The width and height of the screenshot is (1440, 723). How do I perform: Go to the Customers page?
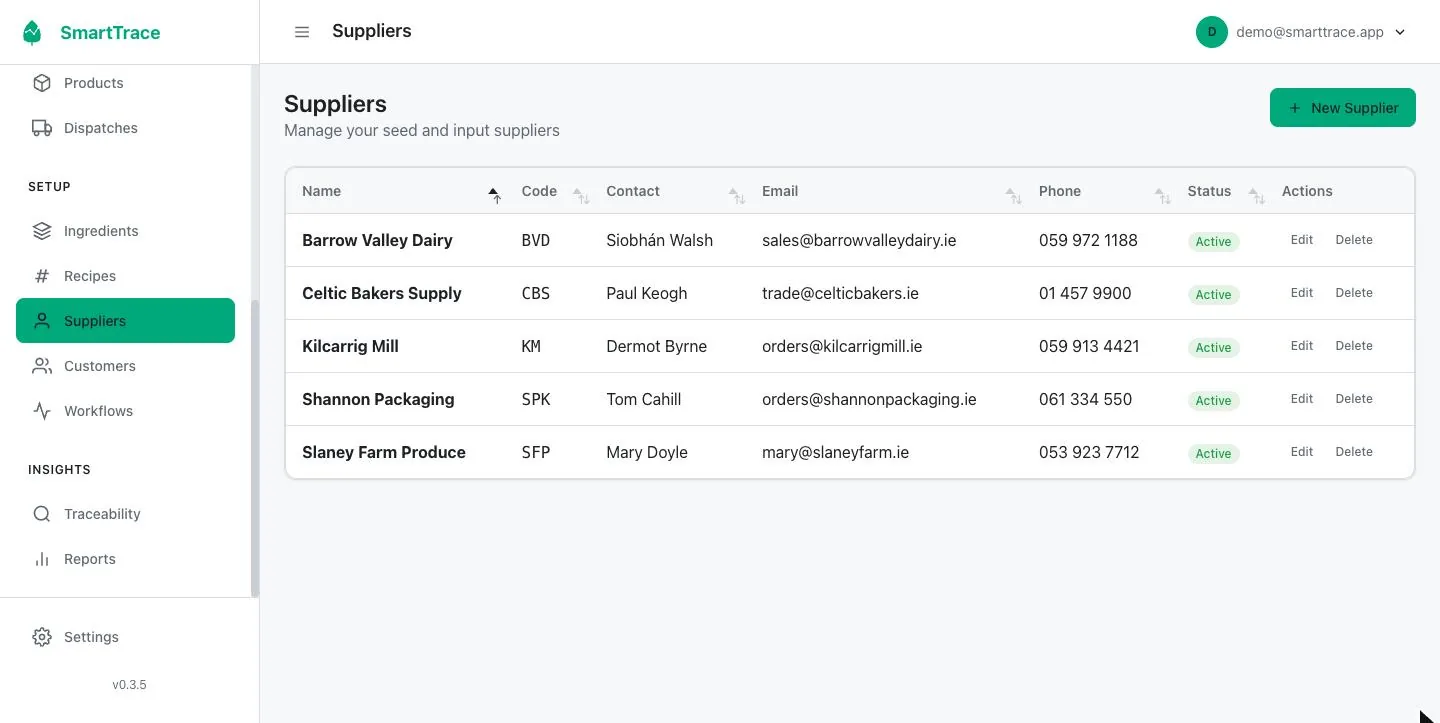125,366
